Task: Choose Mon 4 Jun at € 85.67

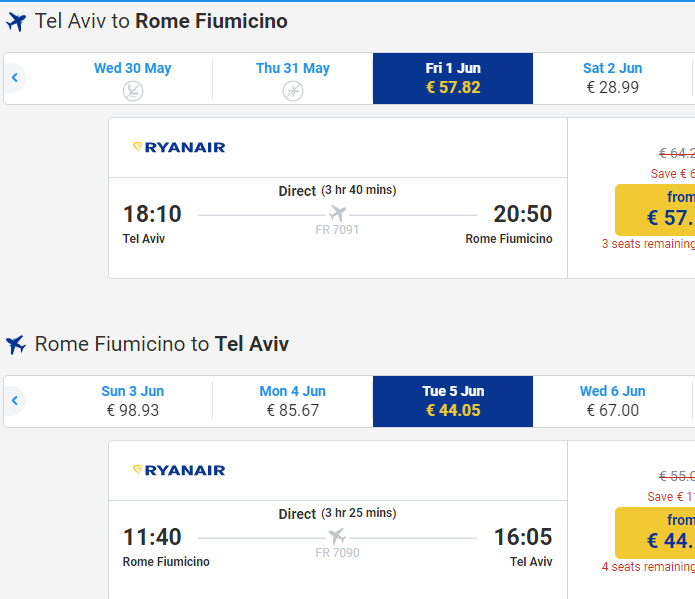Action: click(x=293, y=401)
